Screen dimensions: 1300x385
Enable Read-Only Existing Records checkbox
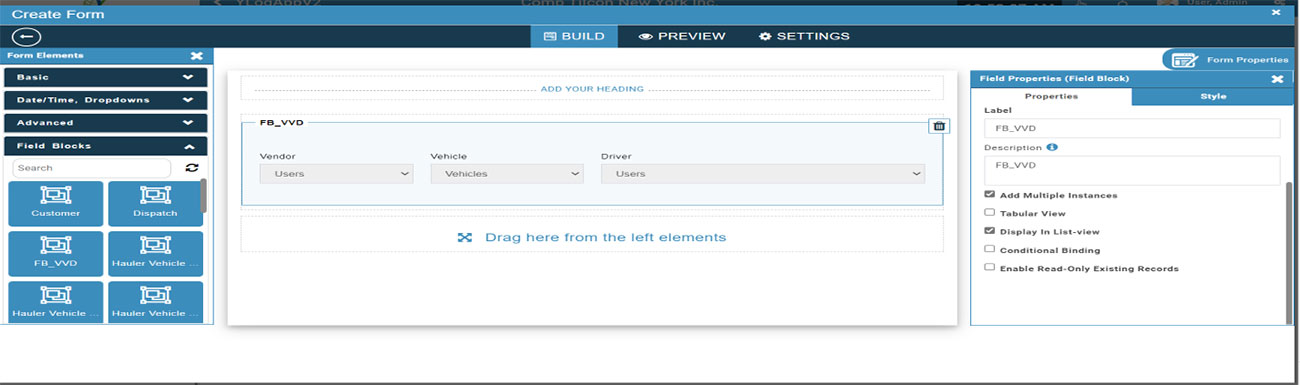click(989, 268)
